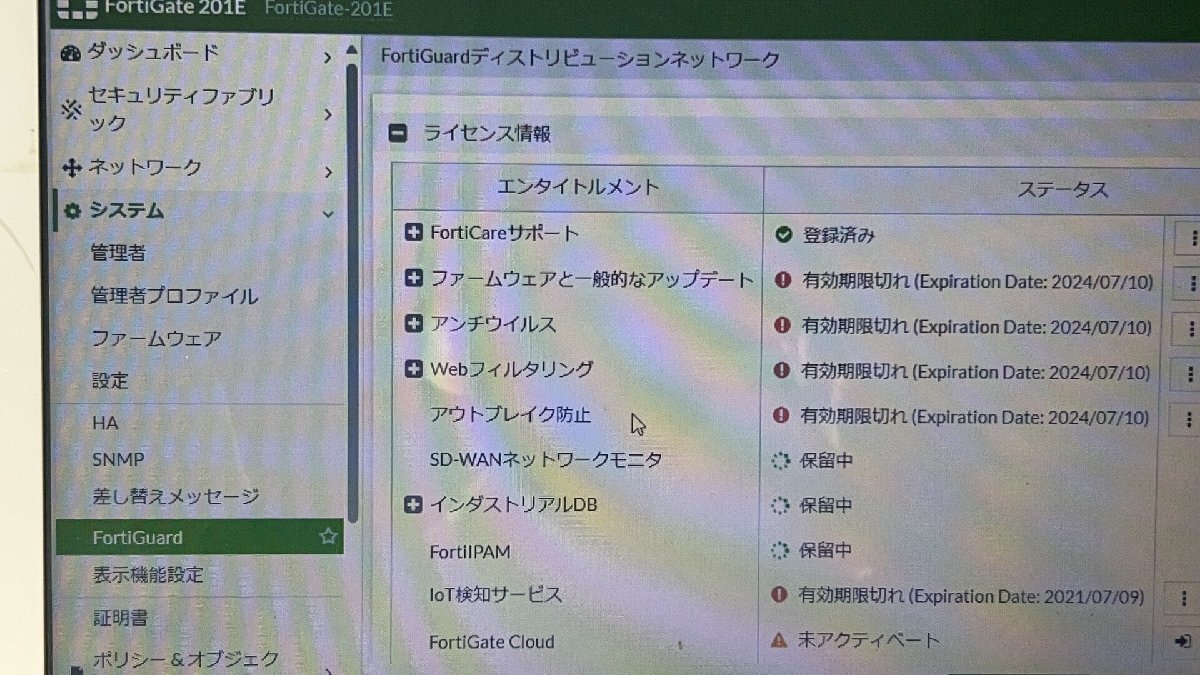This screenshot has width=1200, height=675.
Task: Click the ステータス column header
Action: point(1063,190)
